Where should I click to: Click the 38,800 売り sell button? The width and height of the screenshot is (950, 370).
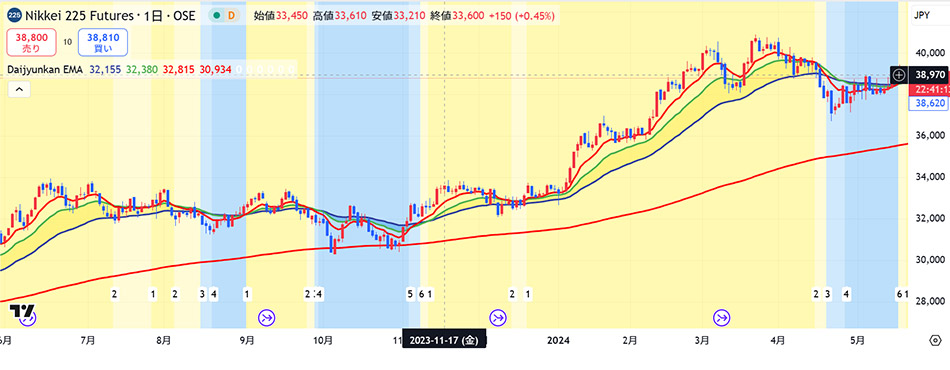pyautogui.click(x=33, y=42)
